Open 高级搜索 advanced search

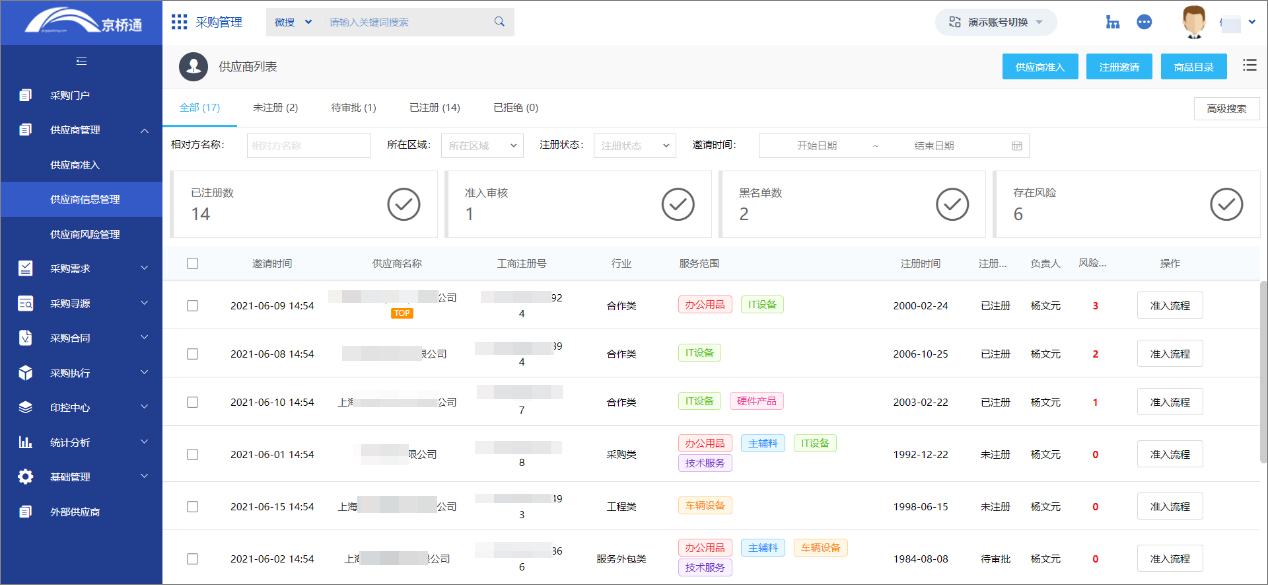point(1227,109)
